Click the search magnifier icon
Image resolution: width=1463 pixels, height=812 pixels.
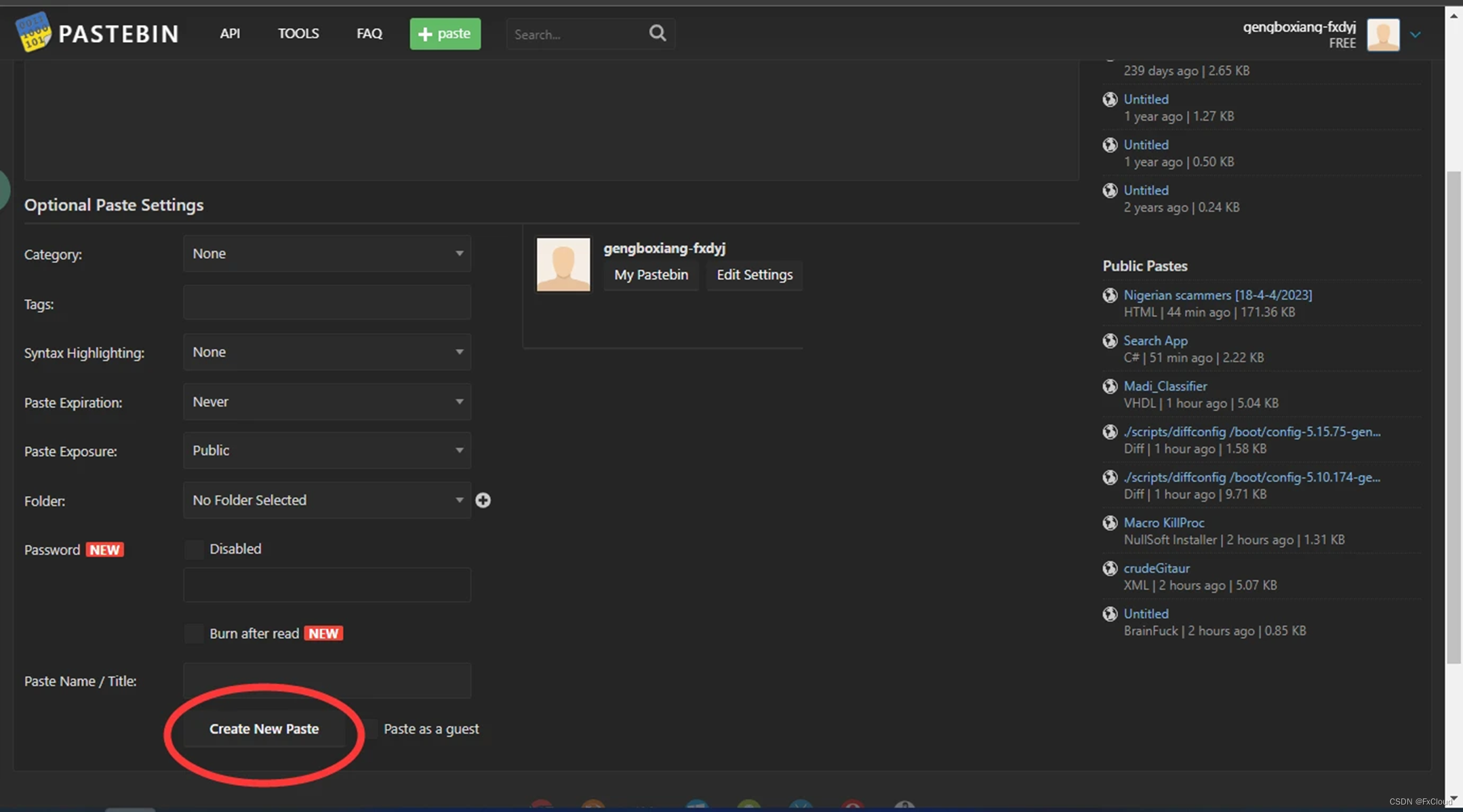coord(657,33)
